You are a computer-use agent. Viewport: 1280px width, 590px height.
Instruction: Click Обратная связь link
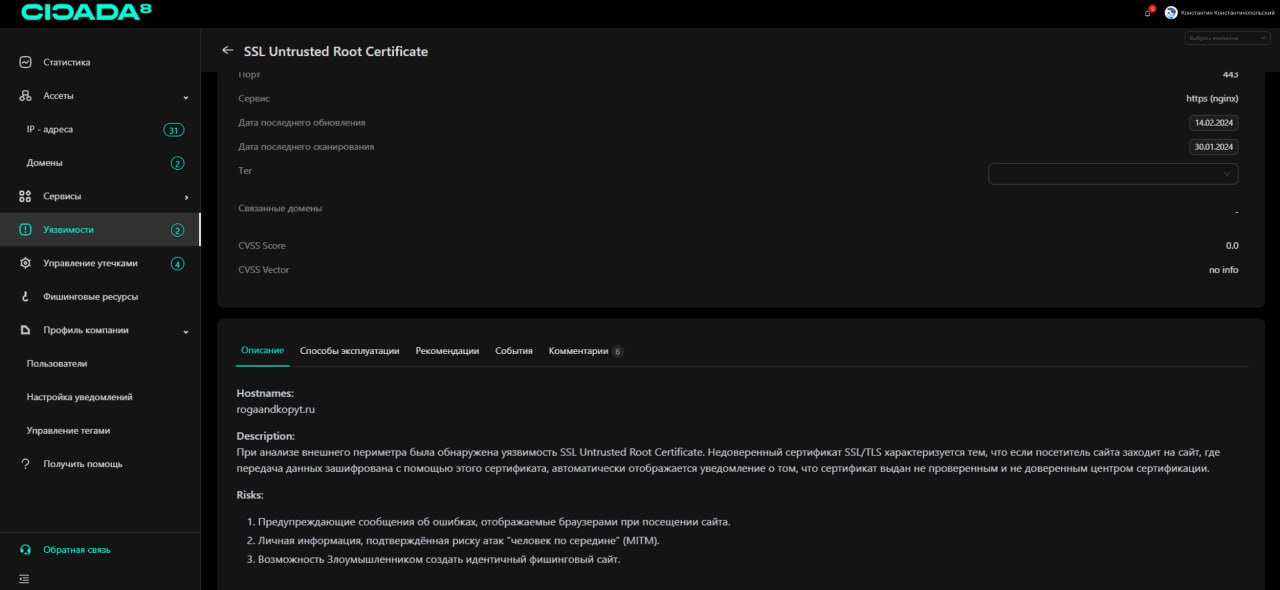pyautogui.click(x=77, y=550)
